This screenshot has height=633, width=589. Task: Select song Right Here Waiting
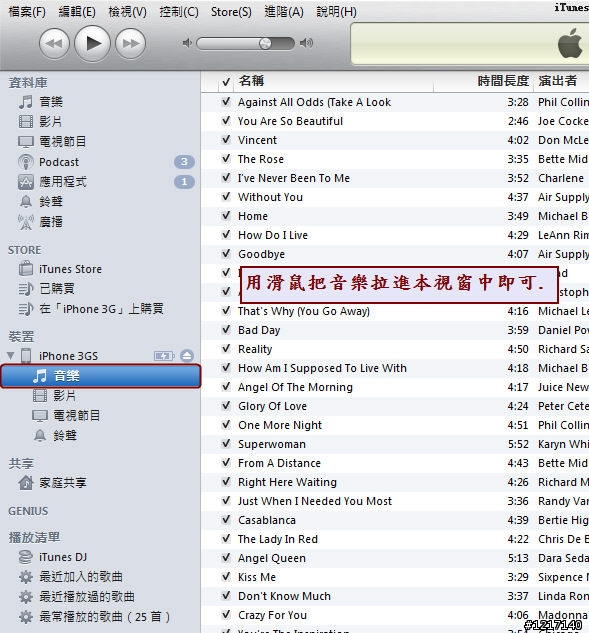tap(287, 482)
